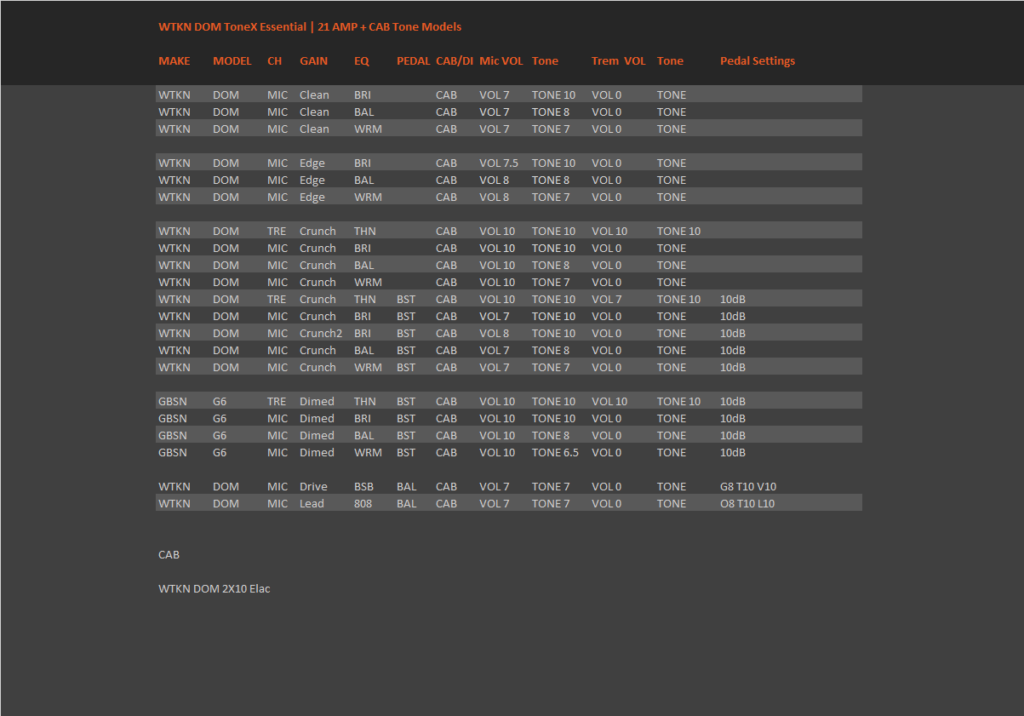This screenshot has width=1024, height=716.
Task: Select G6 in the Dimed BRI row
Action: [x=219, y=418]
